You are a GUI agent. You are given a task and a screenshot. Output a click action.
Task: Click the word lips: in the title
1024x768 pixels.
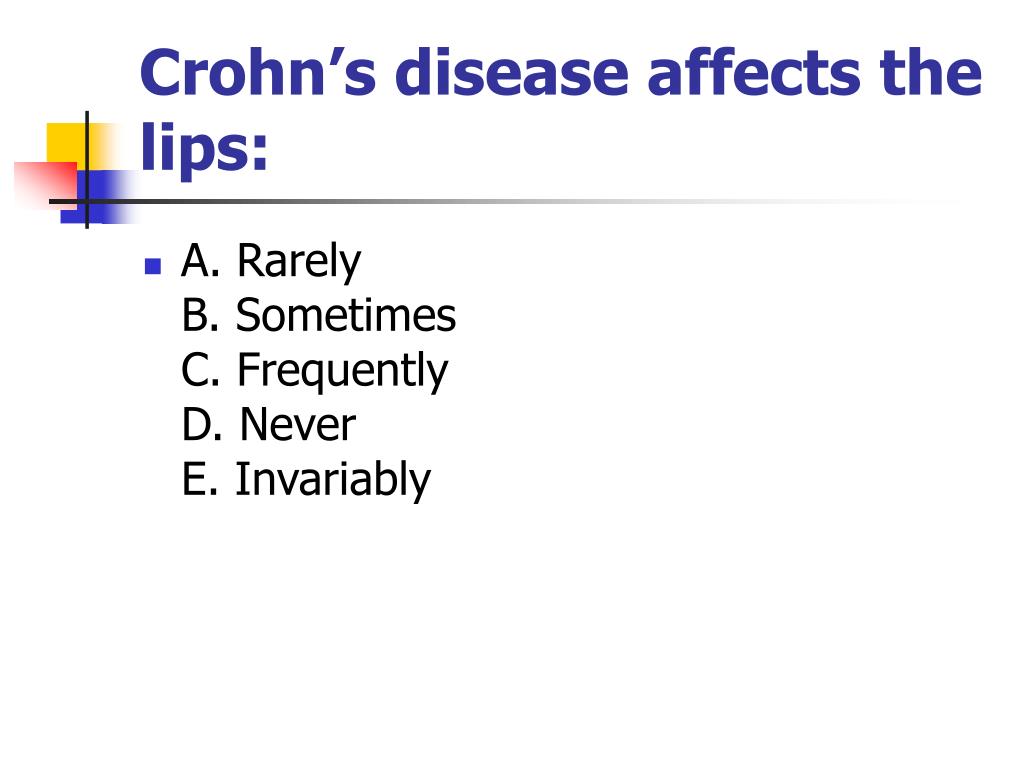pyautogui.click(x=204, y=147)
